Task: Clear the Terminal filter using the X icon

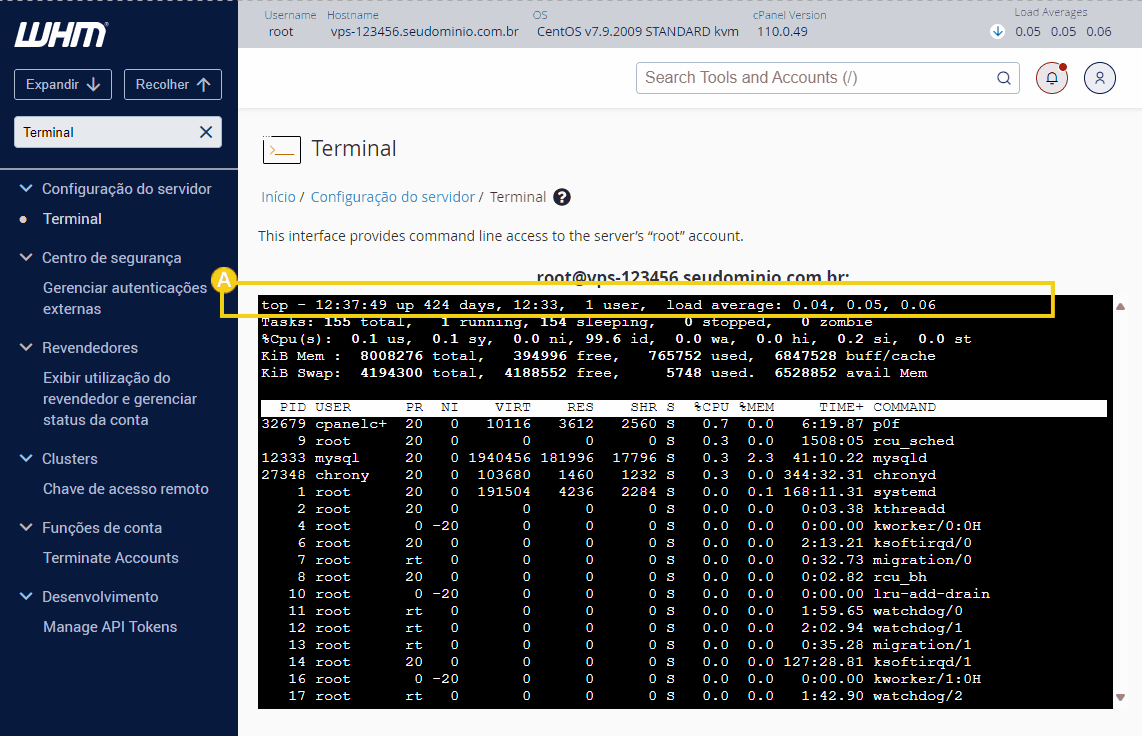Action: 204,131
